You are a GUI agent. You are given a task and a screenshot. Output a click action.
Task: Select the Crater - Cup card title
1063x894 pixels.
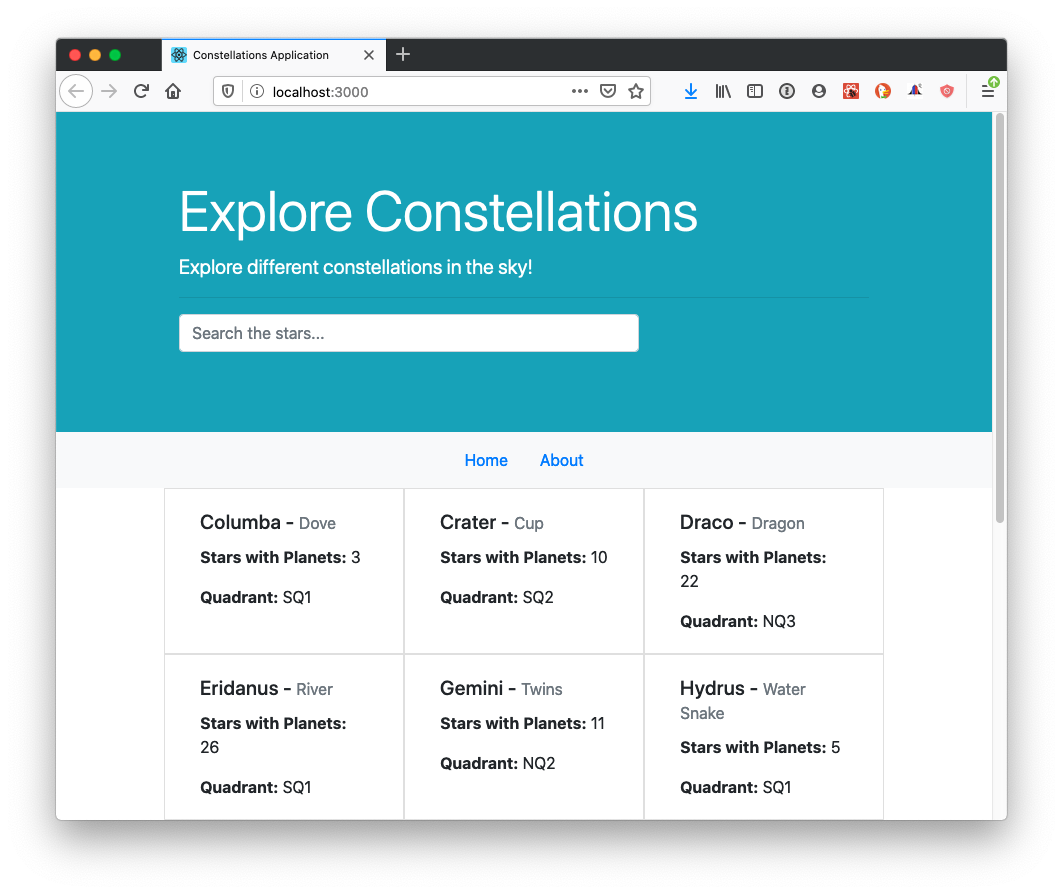pyautogui.click(x=492, y=523)
